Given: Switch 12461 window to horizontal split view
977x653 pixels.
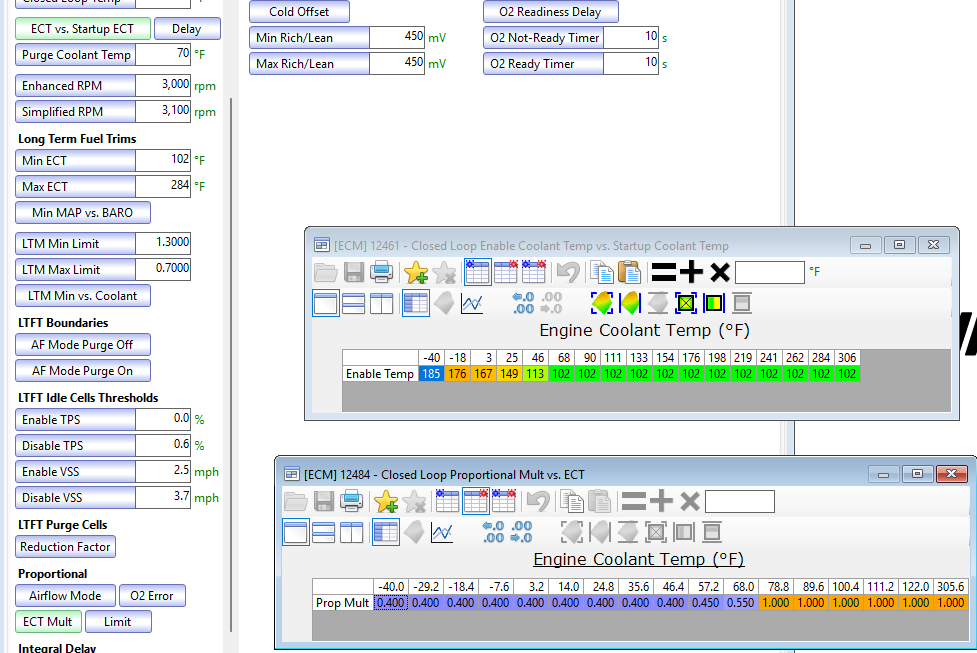Looking at the screenshot, I should pos(353,303).
